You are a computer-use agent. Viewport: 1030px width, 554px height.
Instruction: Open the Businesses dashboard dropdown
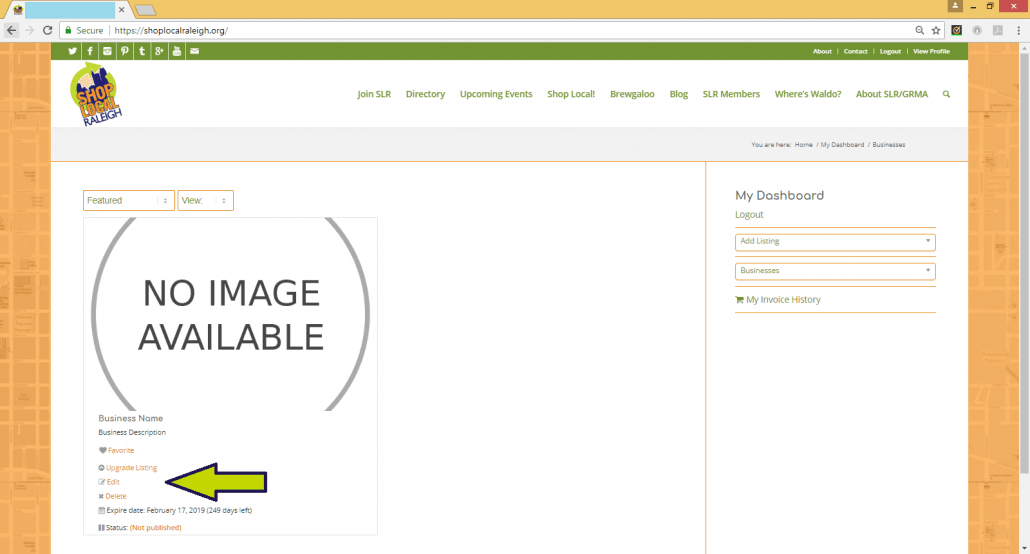tap(835, 271)
